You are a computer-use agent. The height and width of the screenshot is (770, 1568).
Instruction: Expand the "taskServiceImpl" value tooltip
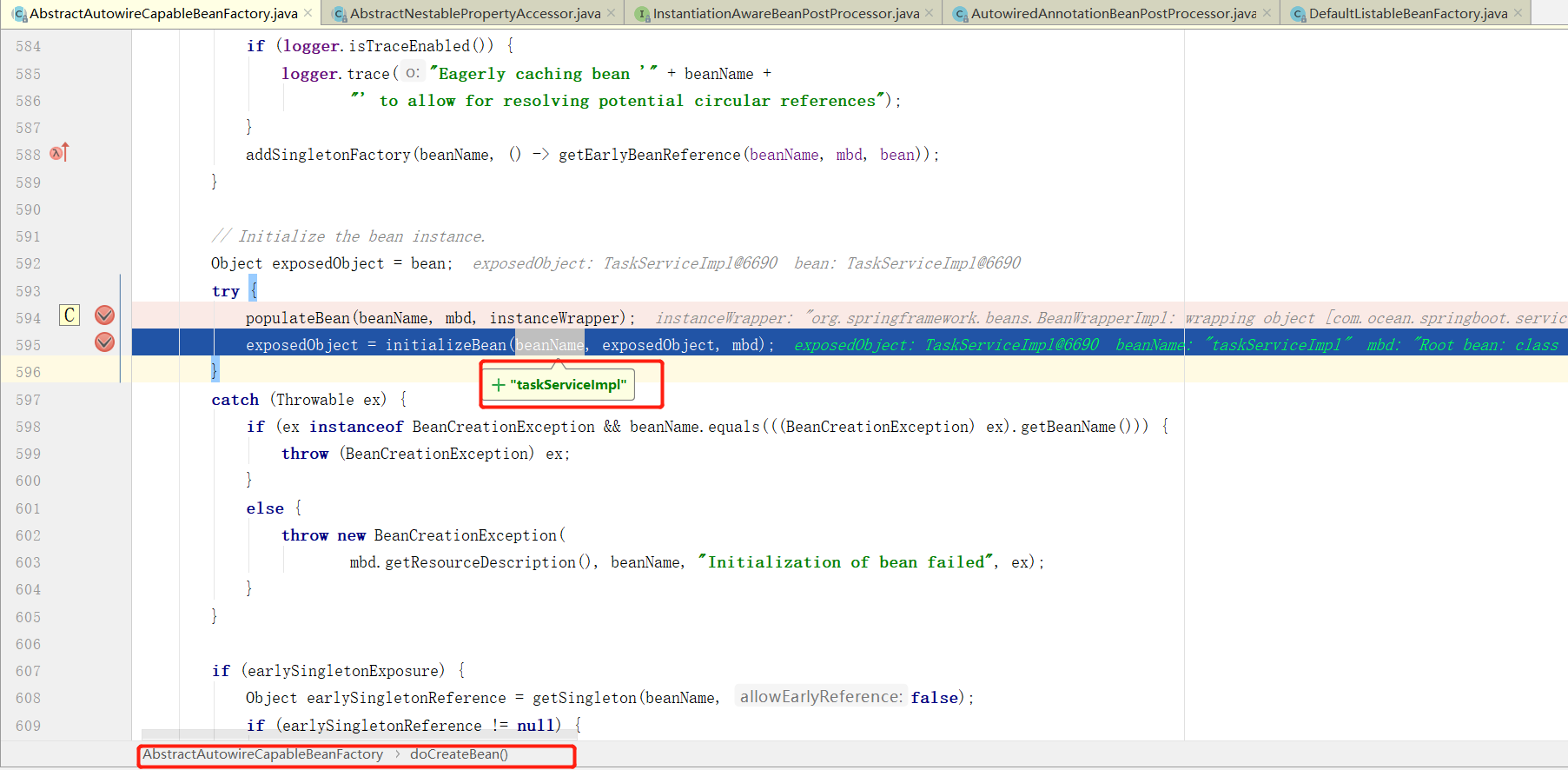click(499, 385)
